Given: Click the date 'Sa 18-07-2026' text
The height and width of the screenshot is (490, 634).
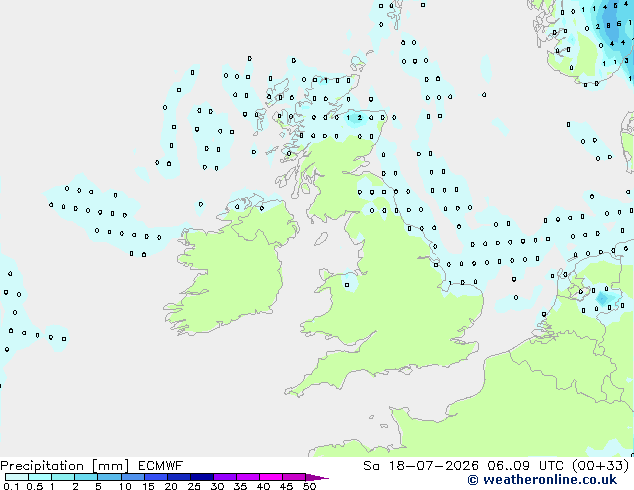Looking at the screenshot, I should [x=421, y=466].
